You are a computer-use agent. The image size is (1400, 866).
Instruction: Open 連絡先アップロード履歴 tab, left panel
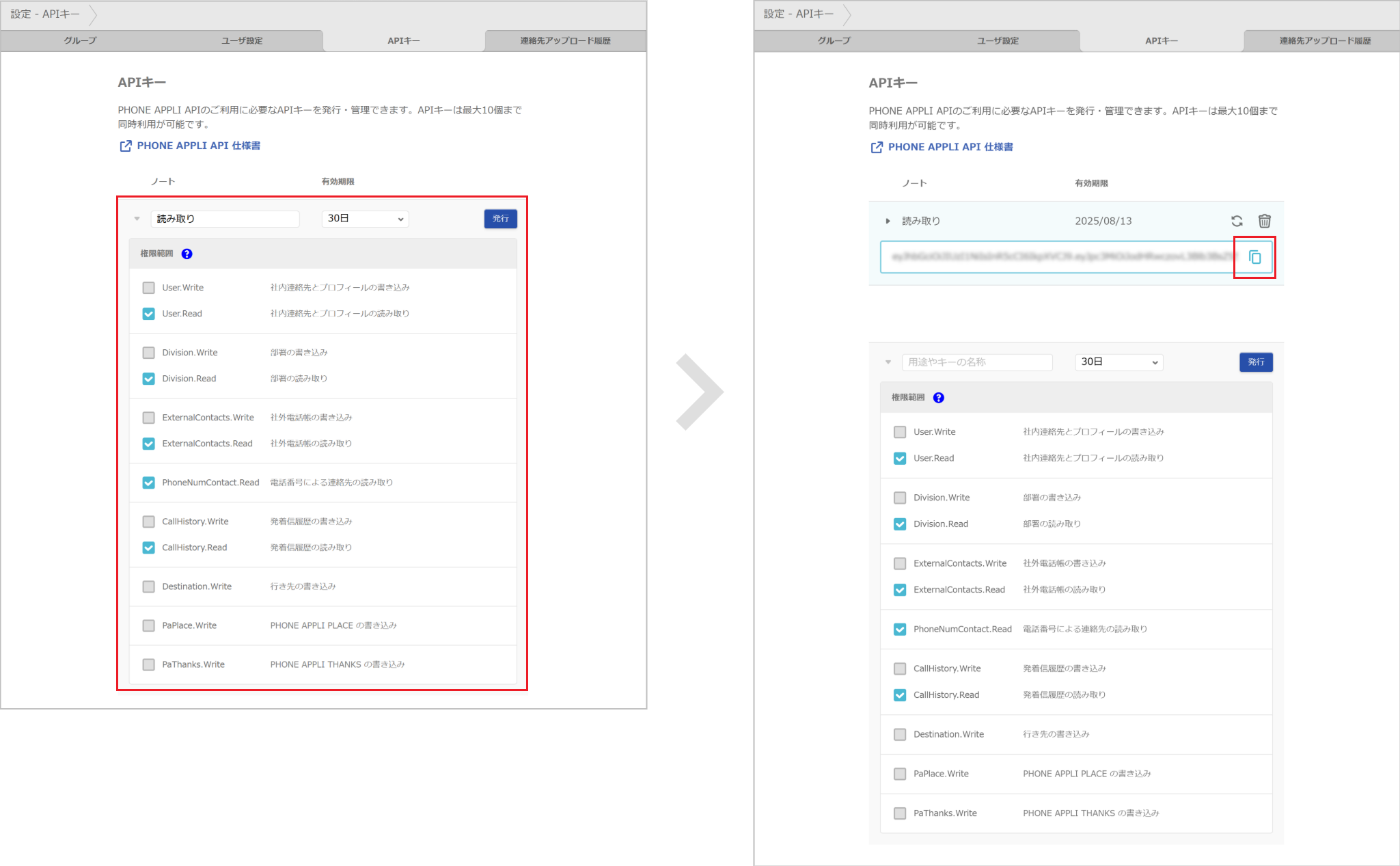pos(566,41)
